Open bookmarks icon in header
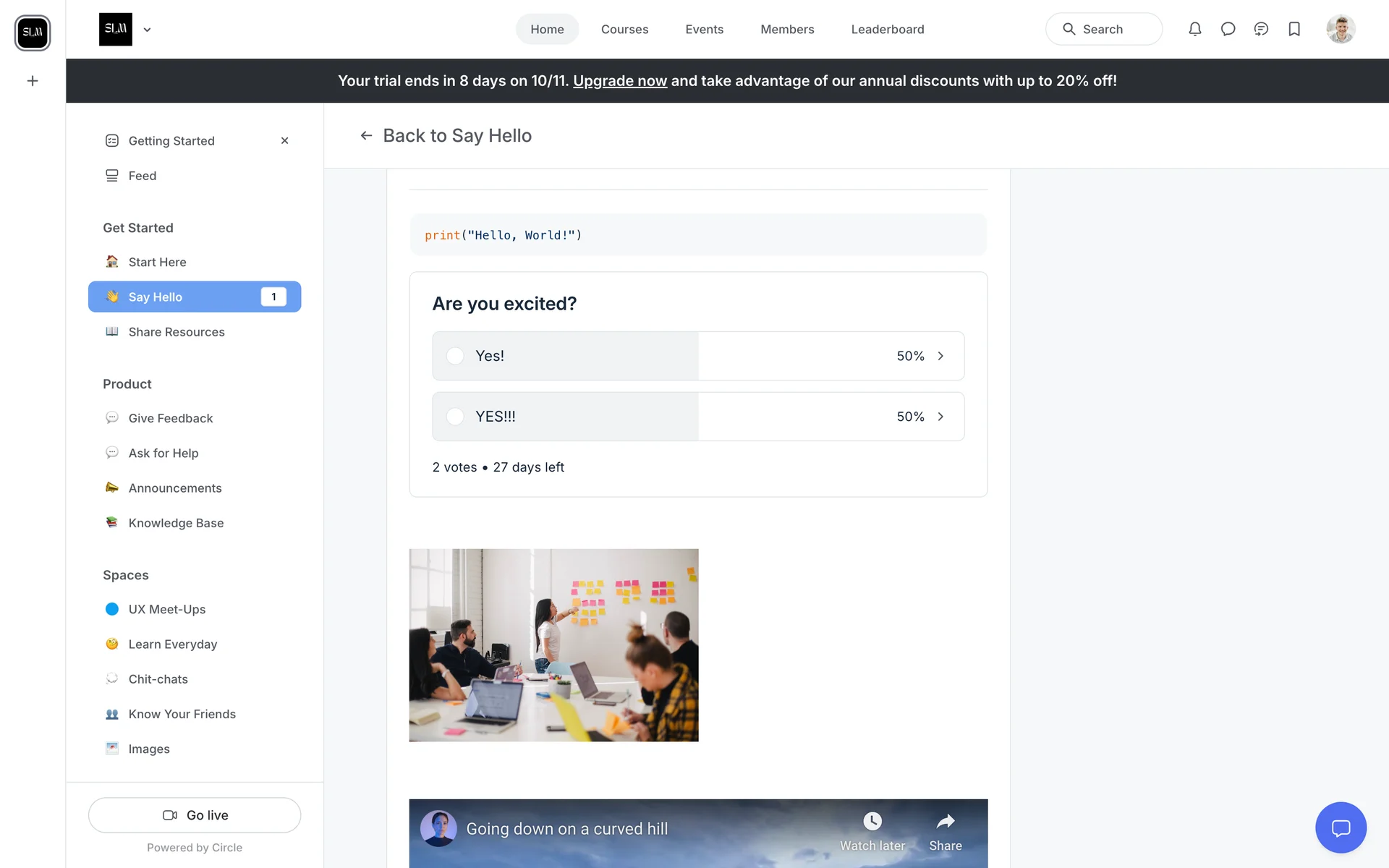Viewport: 1389px width, 868px height. 1294,29
